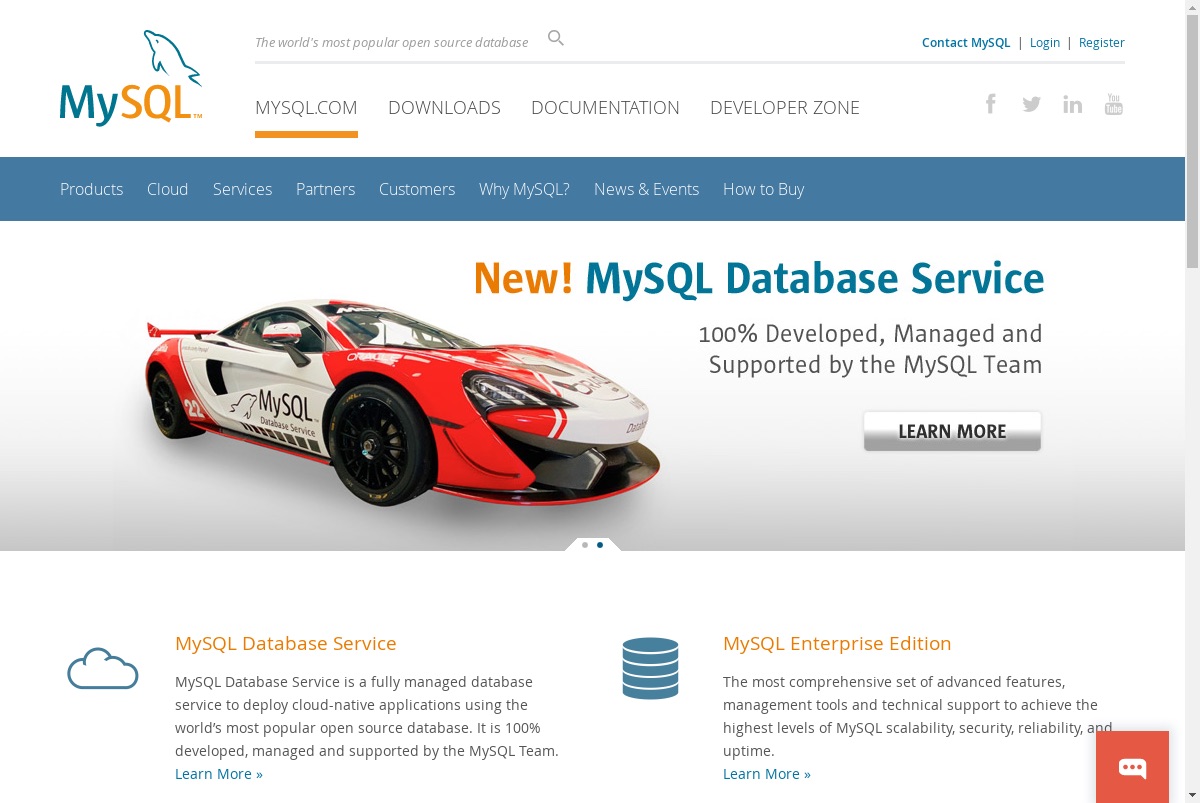Open the MySQL Database Service heading link
Viewport: 1200px width, 803px height.
point(286,643)
